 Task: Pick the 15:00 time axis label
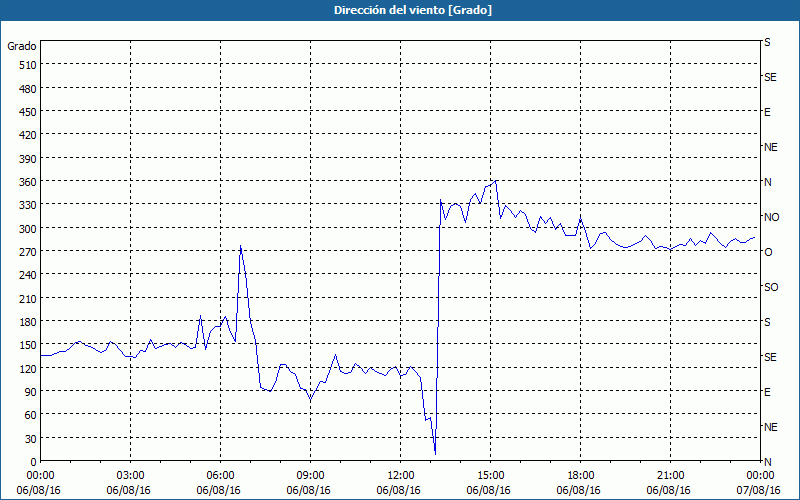tap(490, 476)
